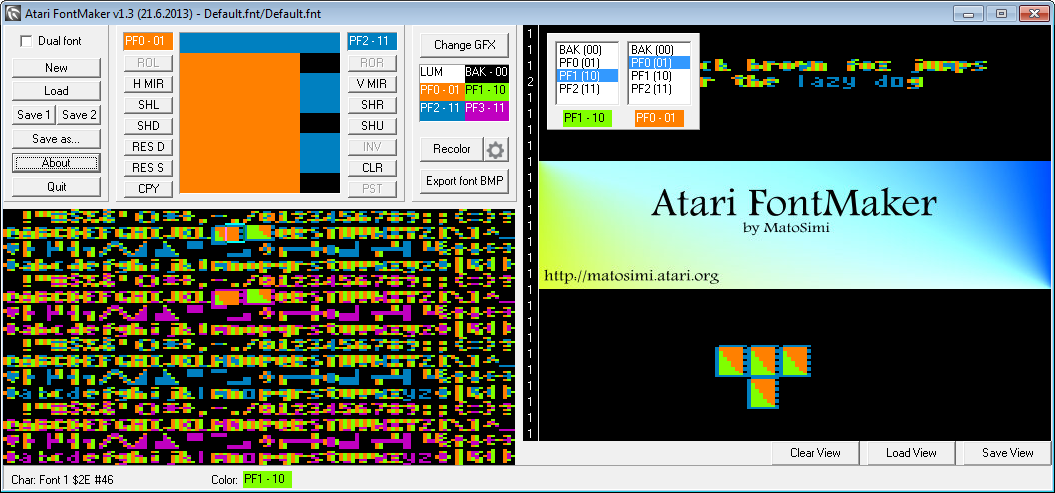Screen dimensions: 1055x493
Task: Select PF1 - 10 green cell in palette grid
Action: click(x=486, y=91)
